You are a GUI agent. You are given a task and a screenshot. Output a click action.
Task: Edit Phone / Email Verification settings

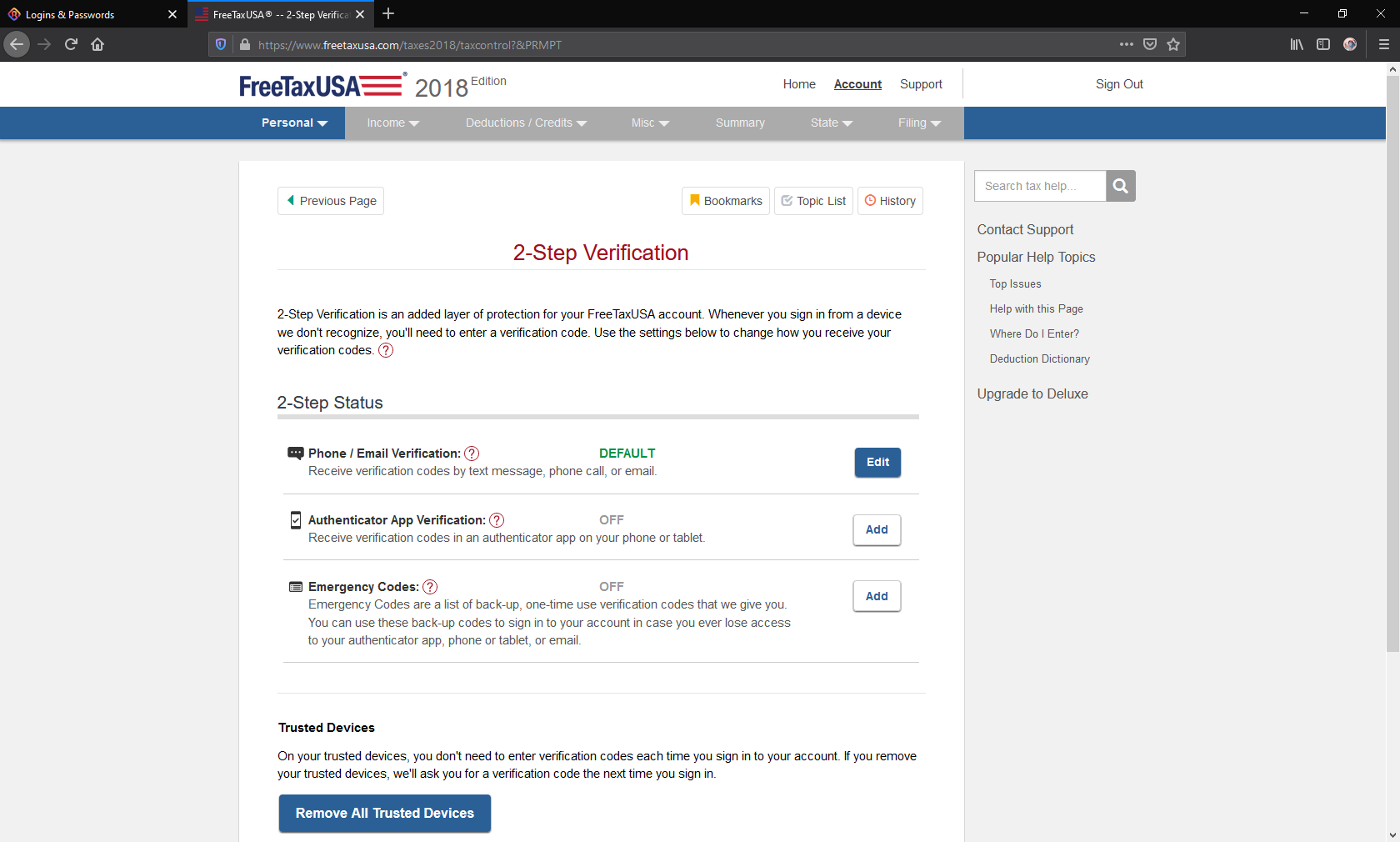coord(877,462)
